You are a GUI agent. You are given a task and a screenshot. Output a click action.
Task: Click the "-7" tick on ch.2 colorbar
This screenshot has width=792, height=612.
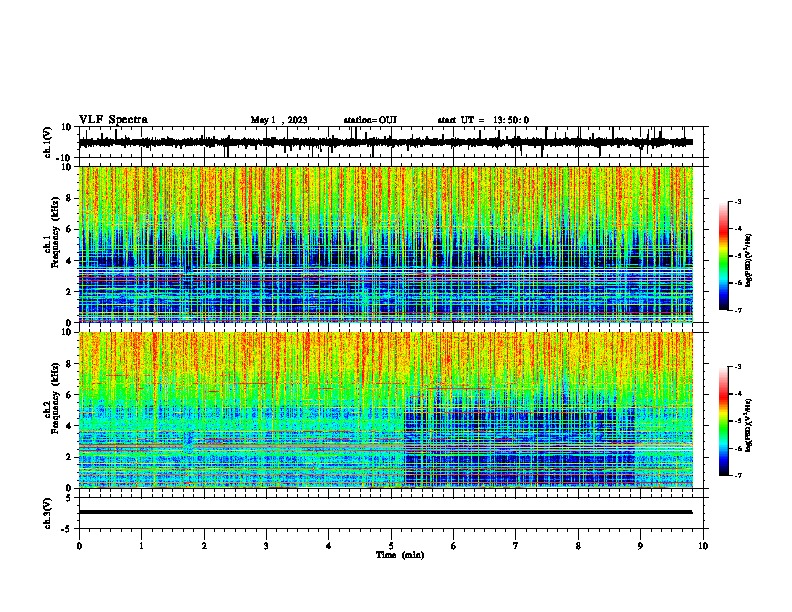[737, 475]
